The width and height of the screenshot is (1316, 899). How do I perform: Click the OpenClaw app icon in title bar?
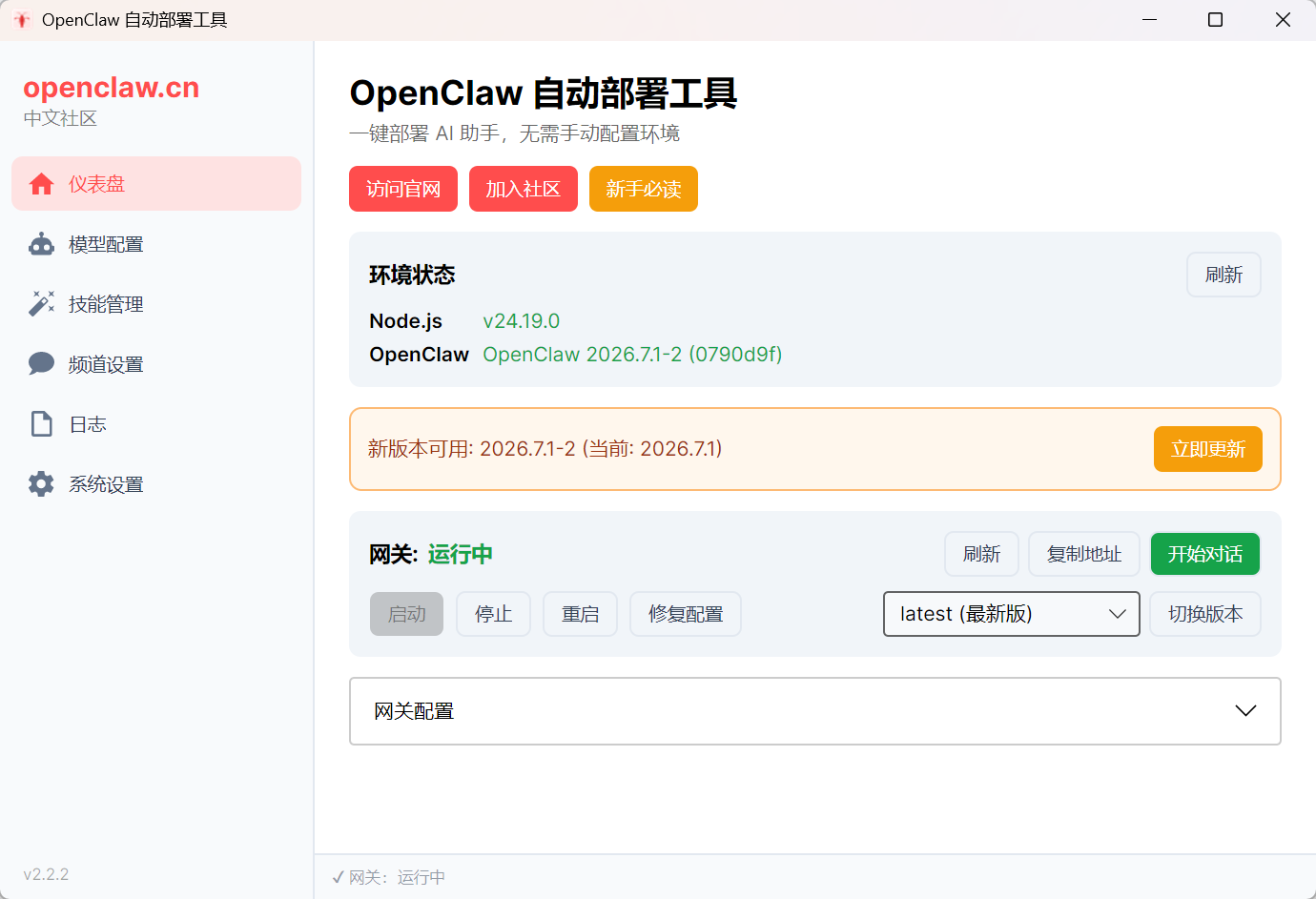click(22, 20)
